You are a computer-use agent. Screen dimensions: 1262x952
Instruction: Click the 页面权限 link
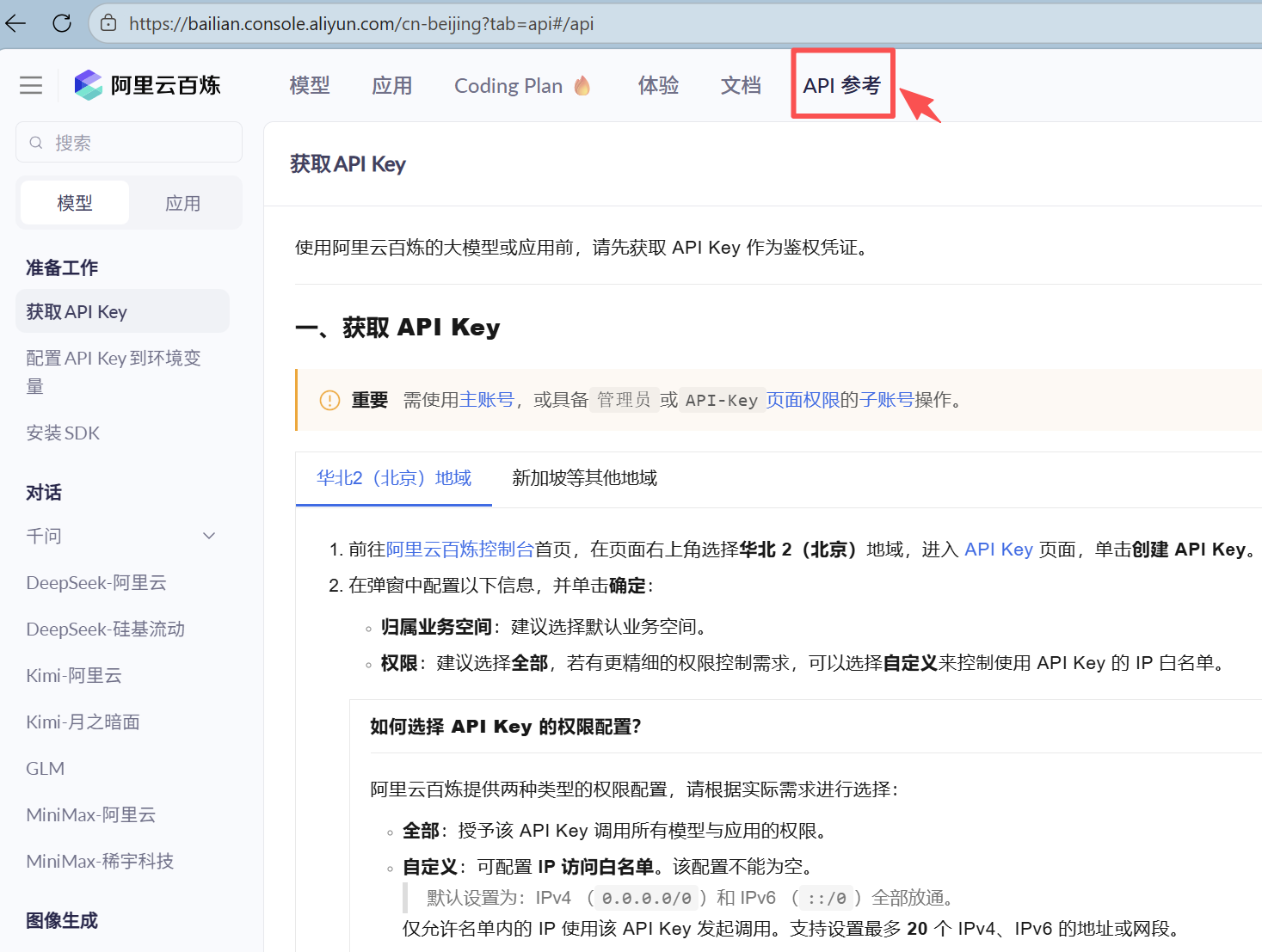tap(803, 400)
